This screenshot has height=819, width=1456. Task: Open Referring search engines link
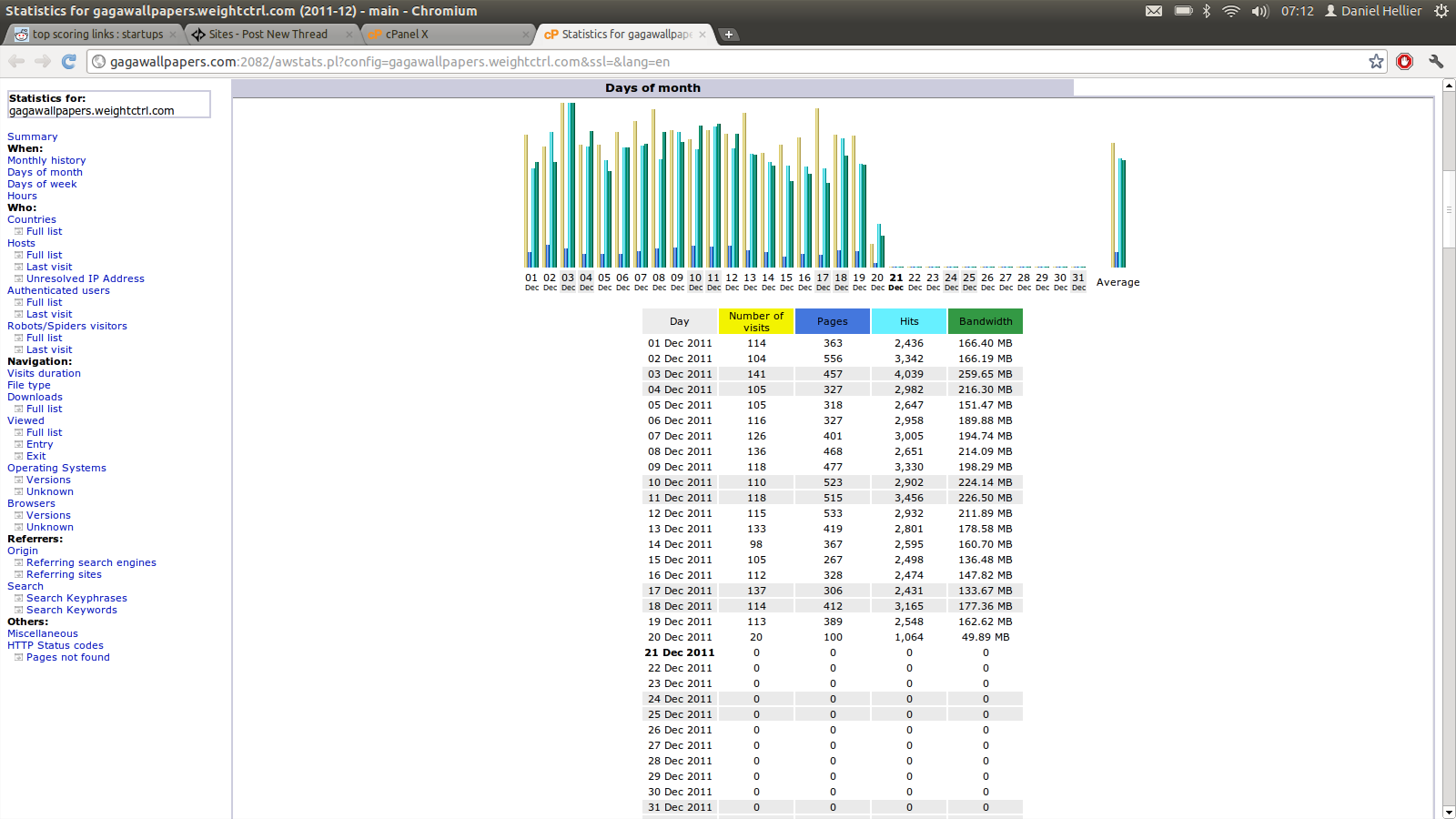tap(91, 562)
